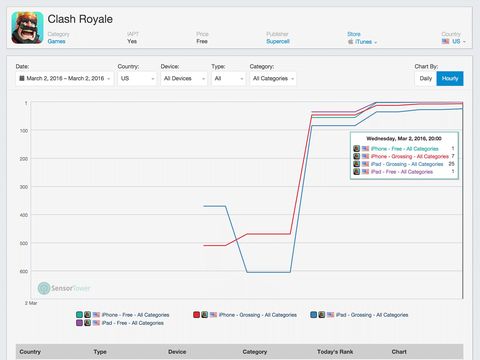Open the Type All dropdown

pos(228,79)
